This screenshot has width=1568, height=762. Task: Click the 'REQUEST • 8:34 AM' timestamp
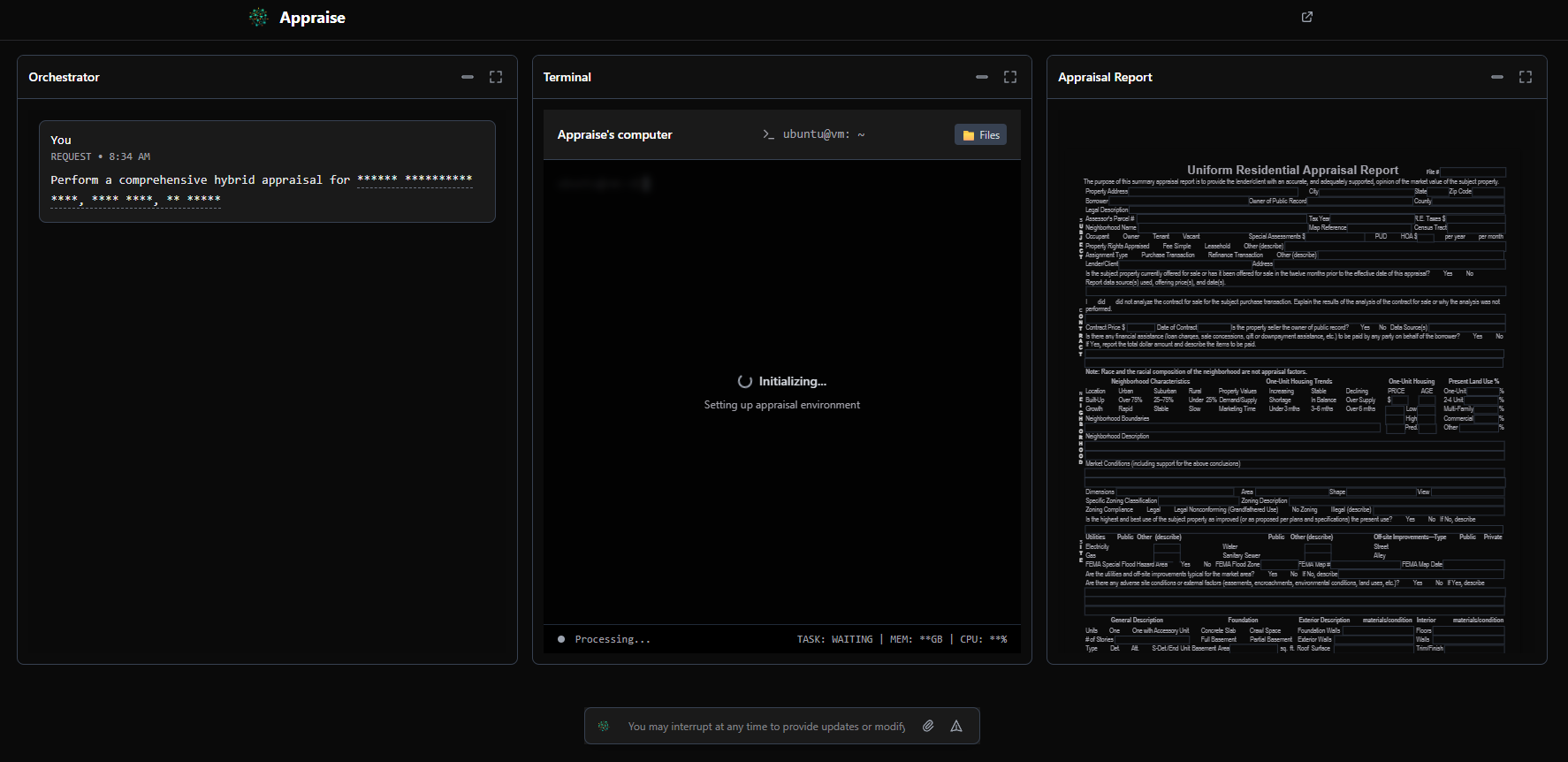pyautogui.click(x=100, y=156)
